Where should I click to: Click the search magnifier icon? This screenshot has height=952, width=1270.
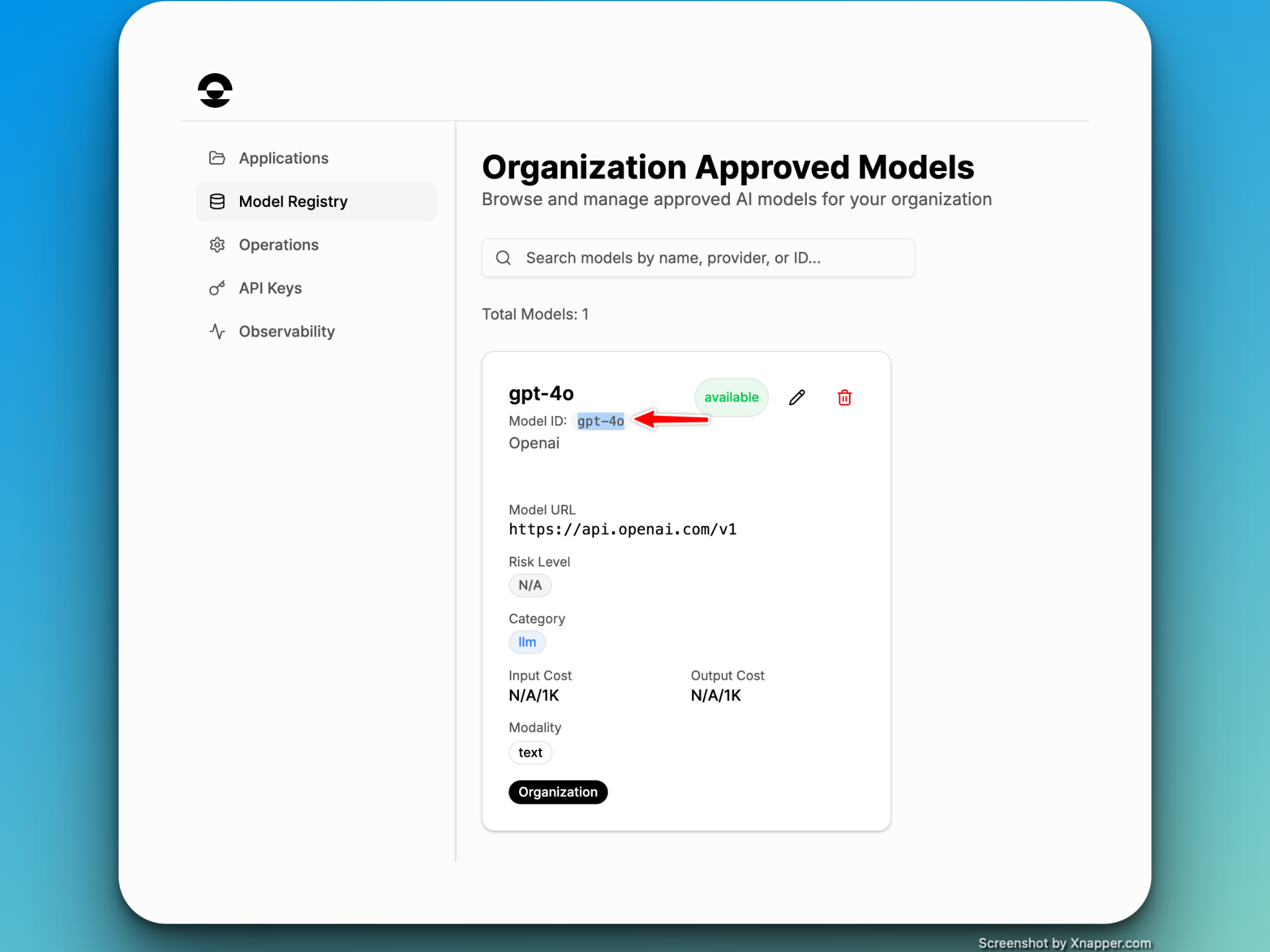(504, 258)
